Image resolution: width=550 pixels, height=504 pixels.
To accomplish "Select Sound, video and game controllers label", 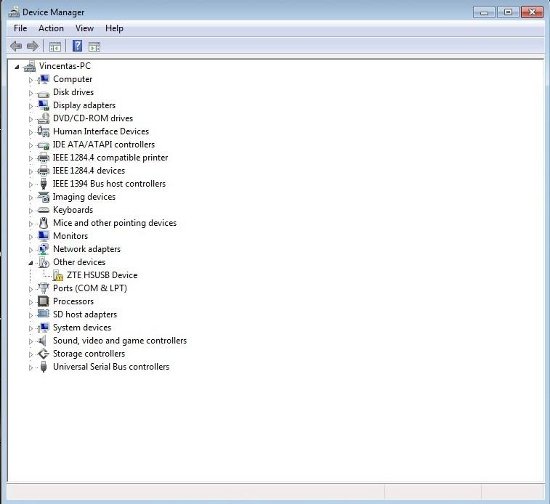I will [x=120, y=341].
